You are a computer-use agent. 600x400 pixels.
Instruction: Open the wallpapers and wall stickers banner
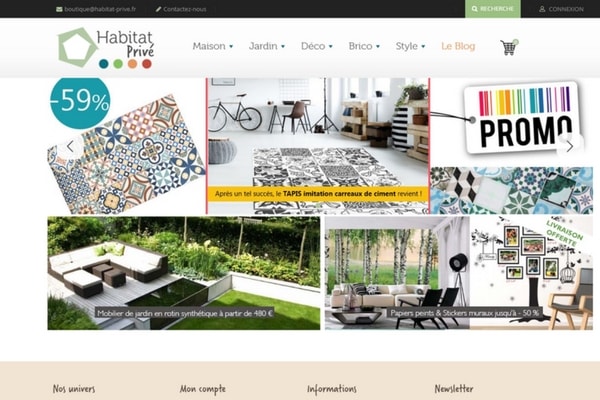tap(459, 273)
